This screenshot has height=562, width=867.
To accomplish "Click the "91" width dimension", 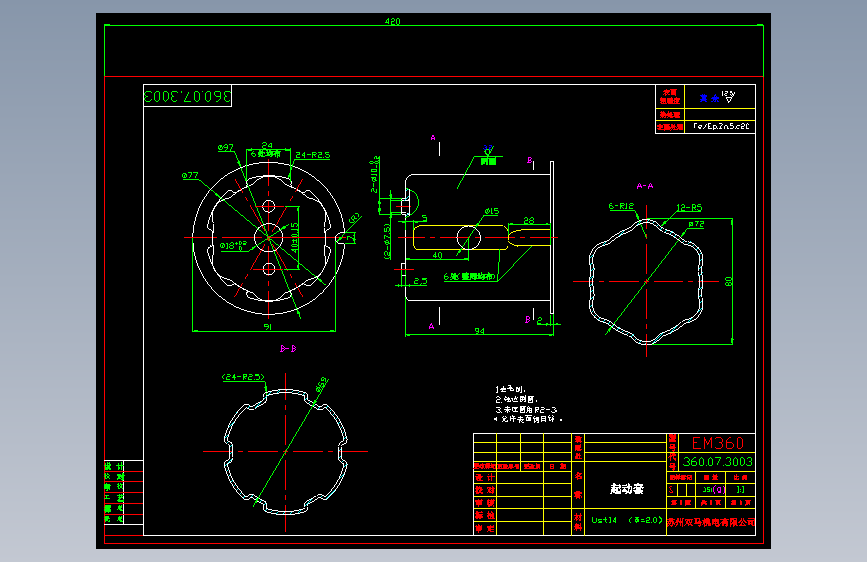I will click(268, 327).
